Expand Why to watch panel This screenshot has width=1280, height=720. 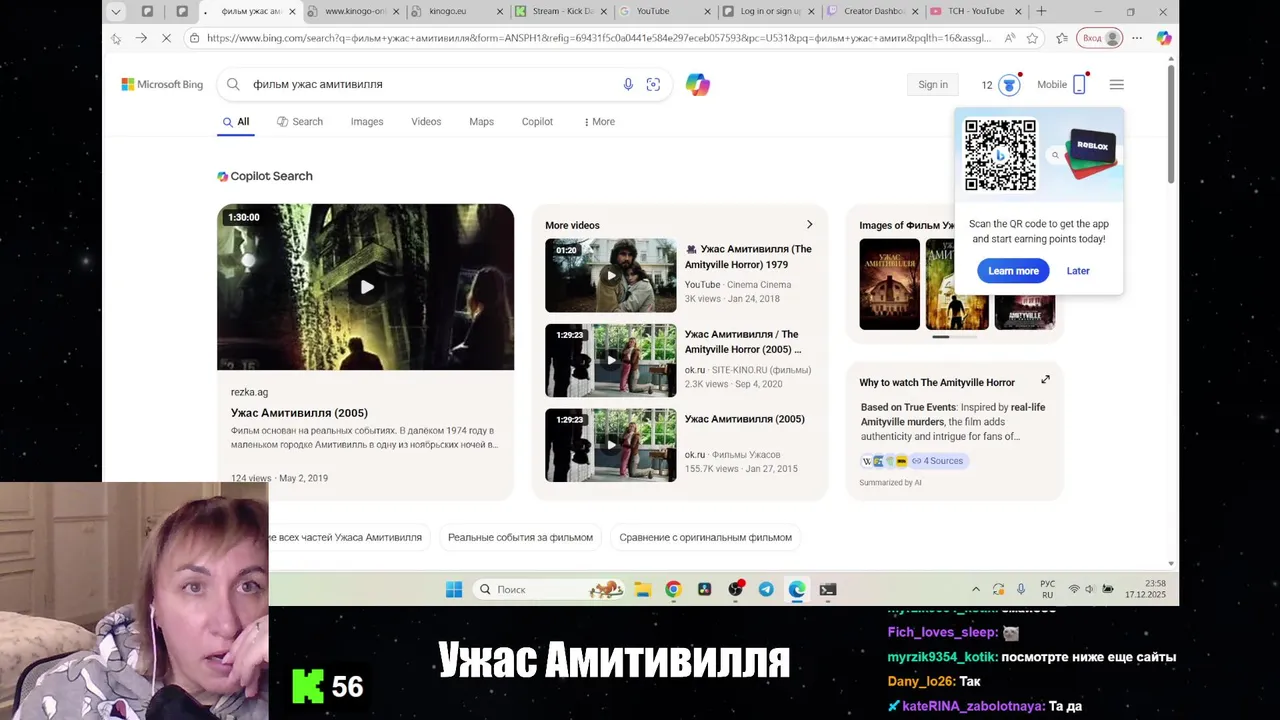[x=1045, y=380]
